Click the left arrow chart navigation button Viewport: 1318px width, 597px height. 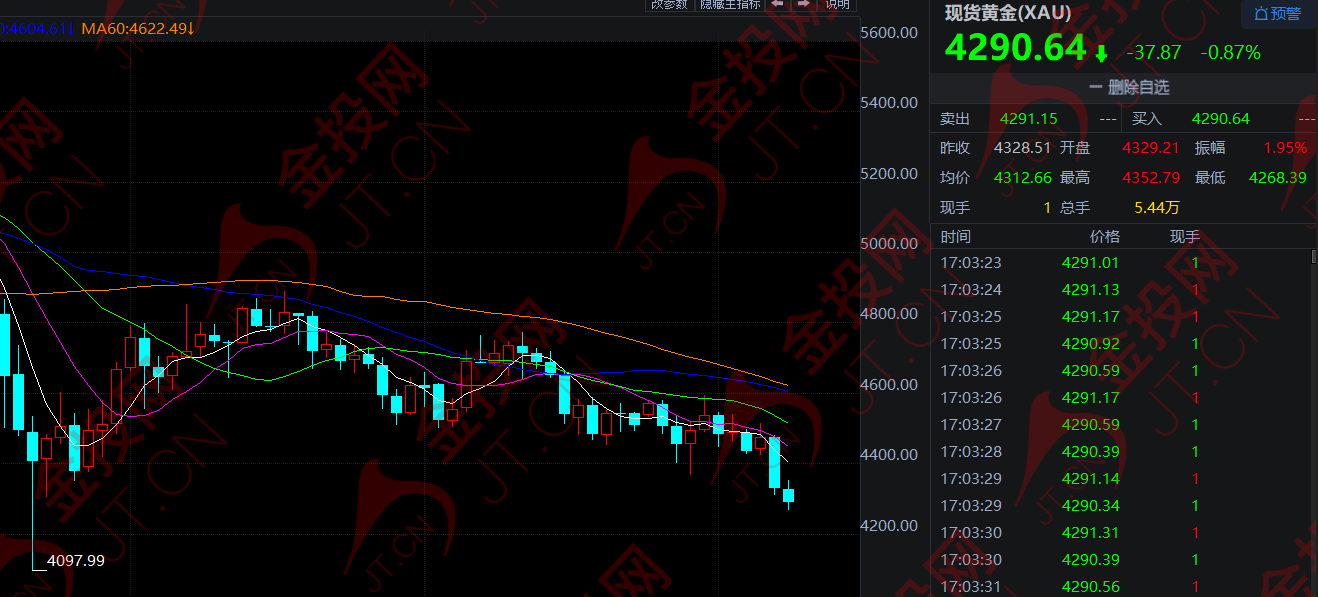(x=777, y=4)
